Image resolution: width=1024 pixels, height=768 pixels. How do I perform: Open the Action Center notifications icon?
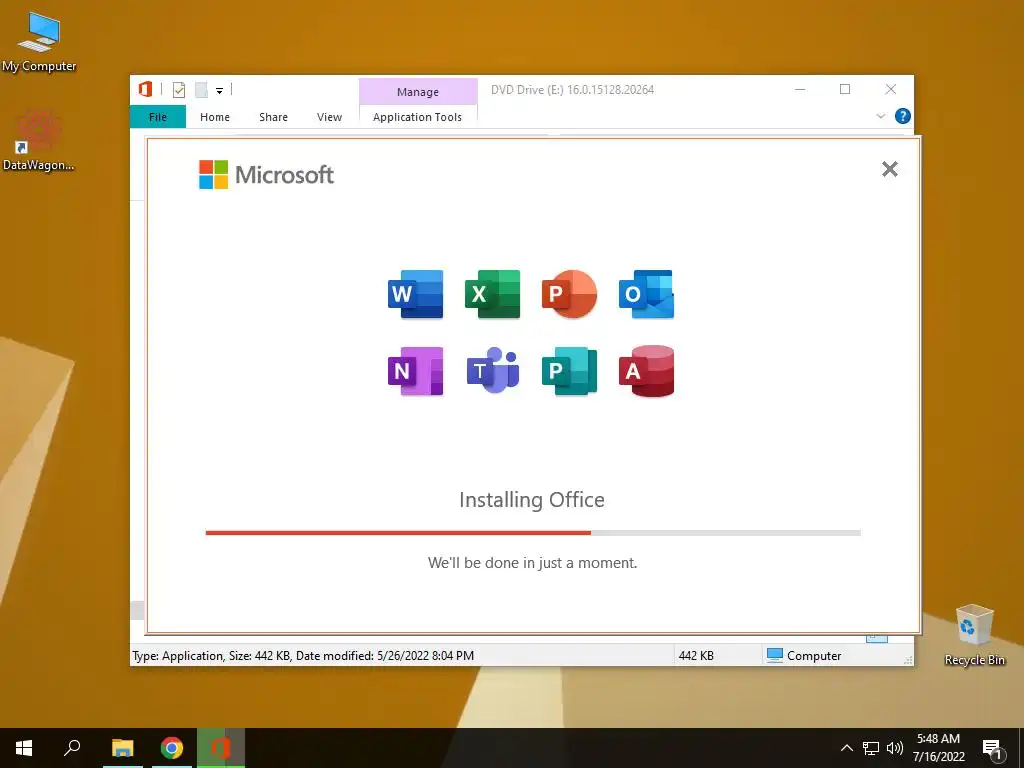tap(992, 749)
